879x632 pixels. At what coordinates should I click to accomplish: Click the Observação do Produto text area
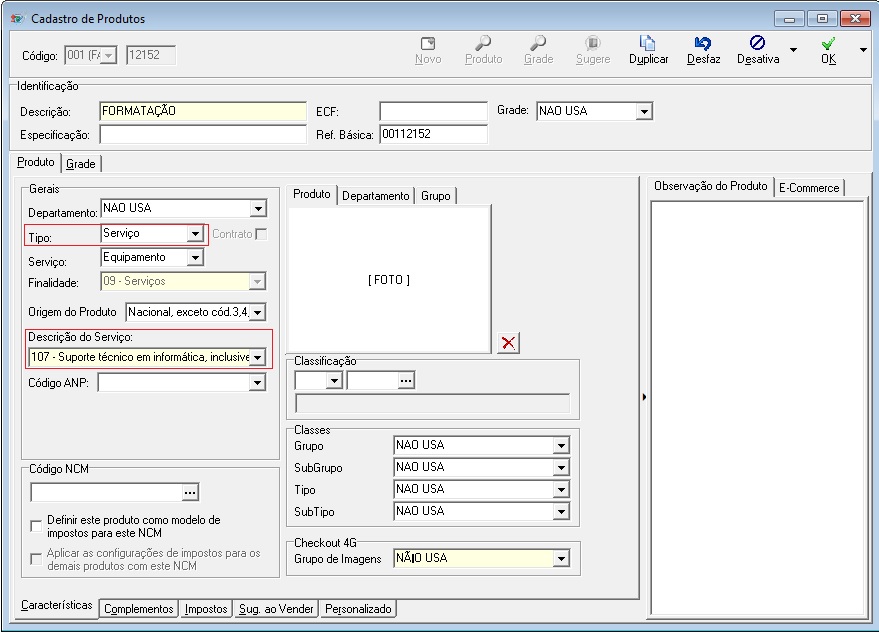point(757,408)
